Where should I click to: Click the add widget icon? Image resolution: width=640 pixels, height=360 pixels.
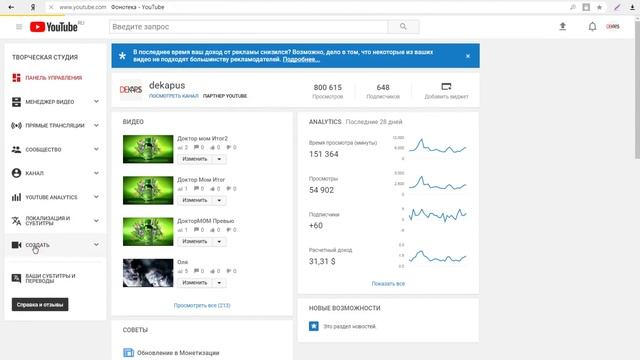[x=446, y=87]
